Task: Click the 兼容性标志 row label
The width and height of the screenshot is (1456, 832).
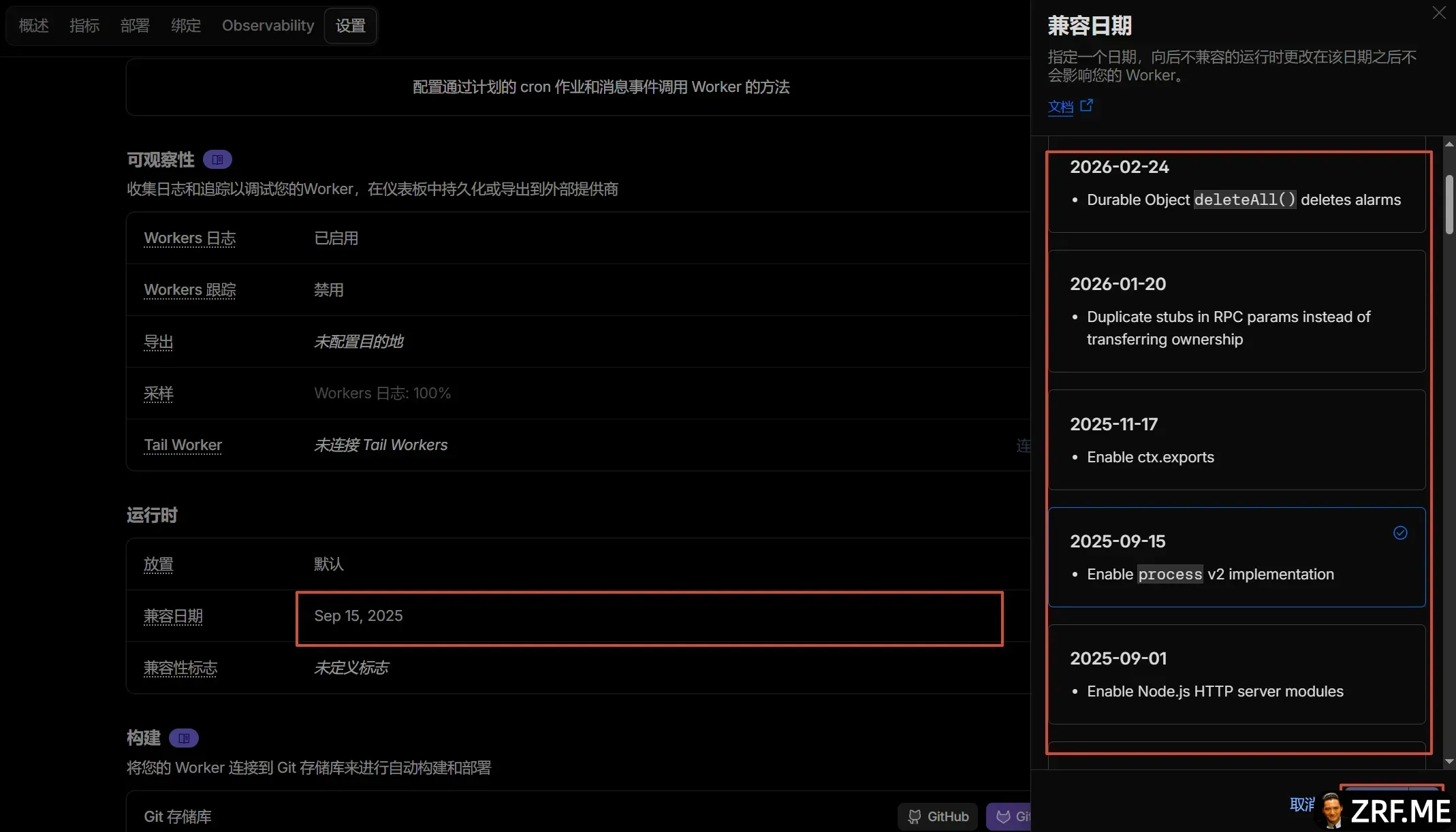Action: 180,668
